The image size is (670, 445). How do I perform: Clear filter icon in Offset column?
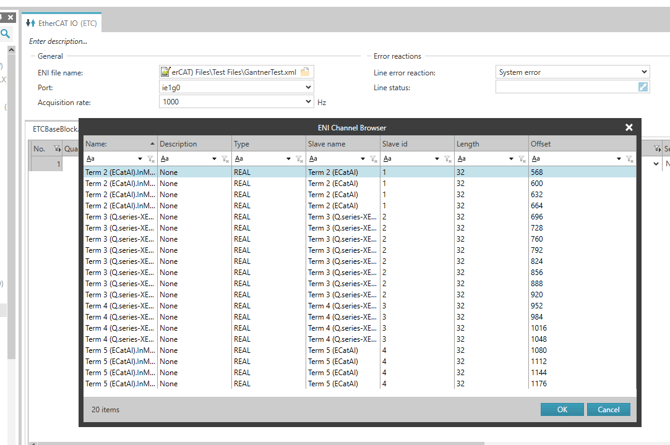coord(630,159)
